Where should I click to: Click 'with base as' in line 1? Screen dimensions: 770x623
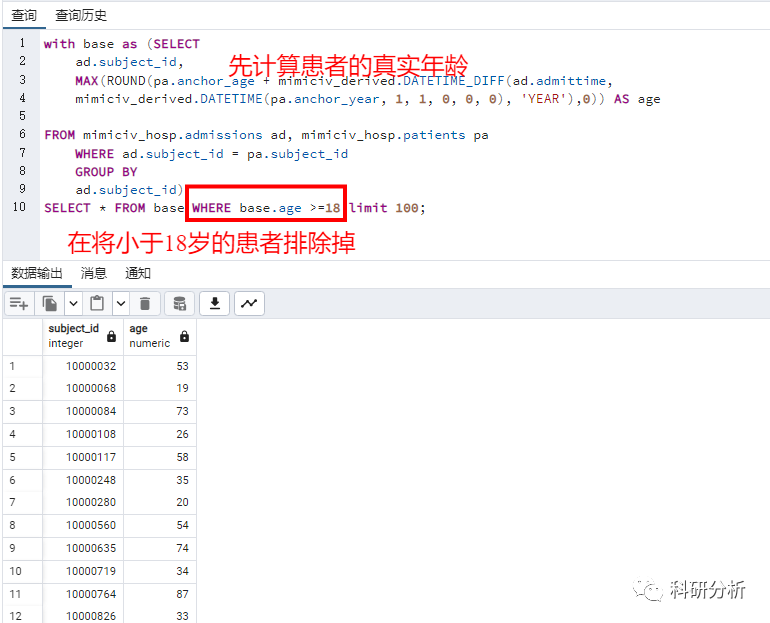(x=90, y=44)
